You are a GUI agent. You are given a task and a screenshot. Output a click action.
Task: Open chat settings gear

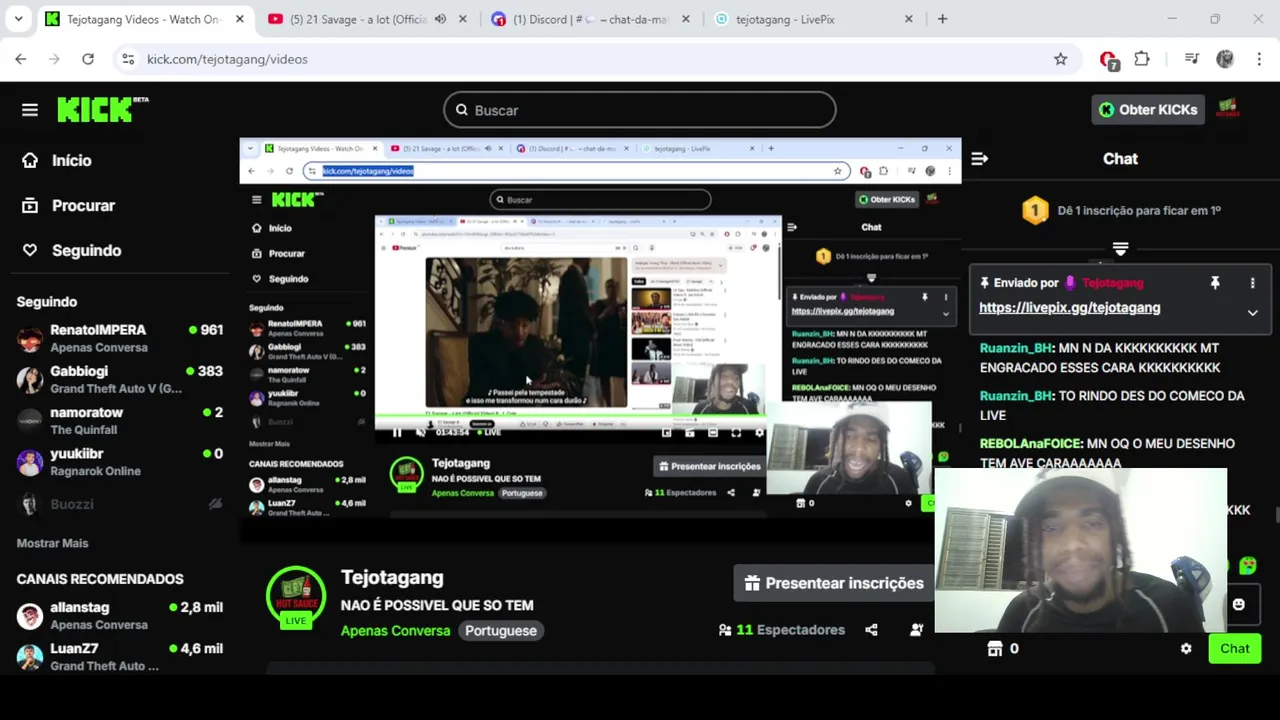pyautogui.click(x=1186, y=649)
